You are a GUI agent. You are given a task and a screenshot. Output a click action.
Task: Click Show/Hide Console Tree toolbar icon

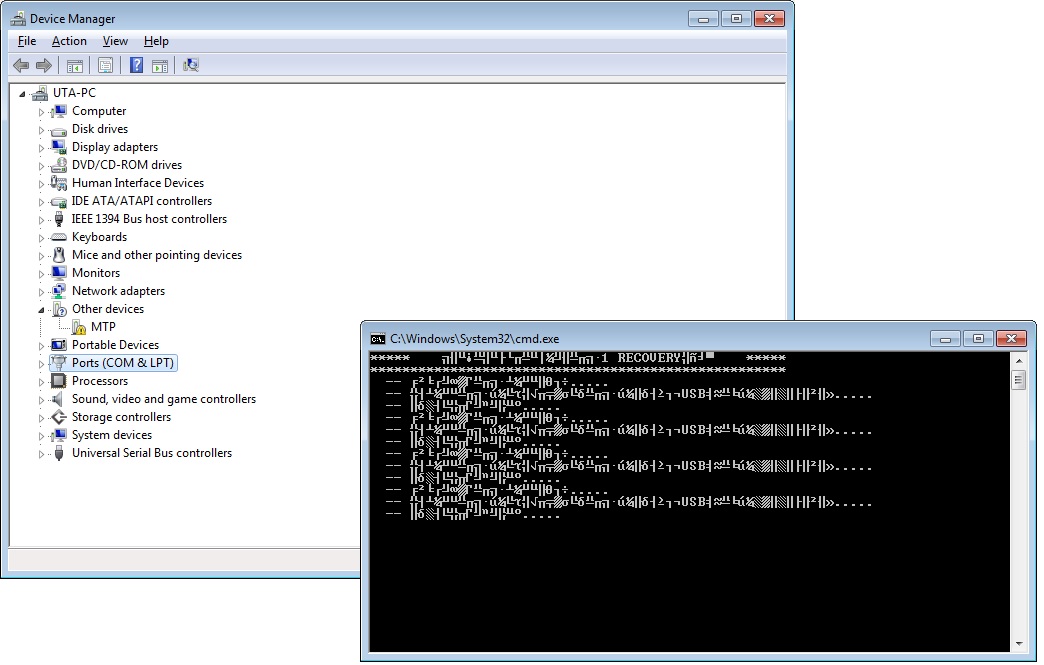74,65
